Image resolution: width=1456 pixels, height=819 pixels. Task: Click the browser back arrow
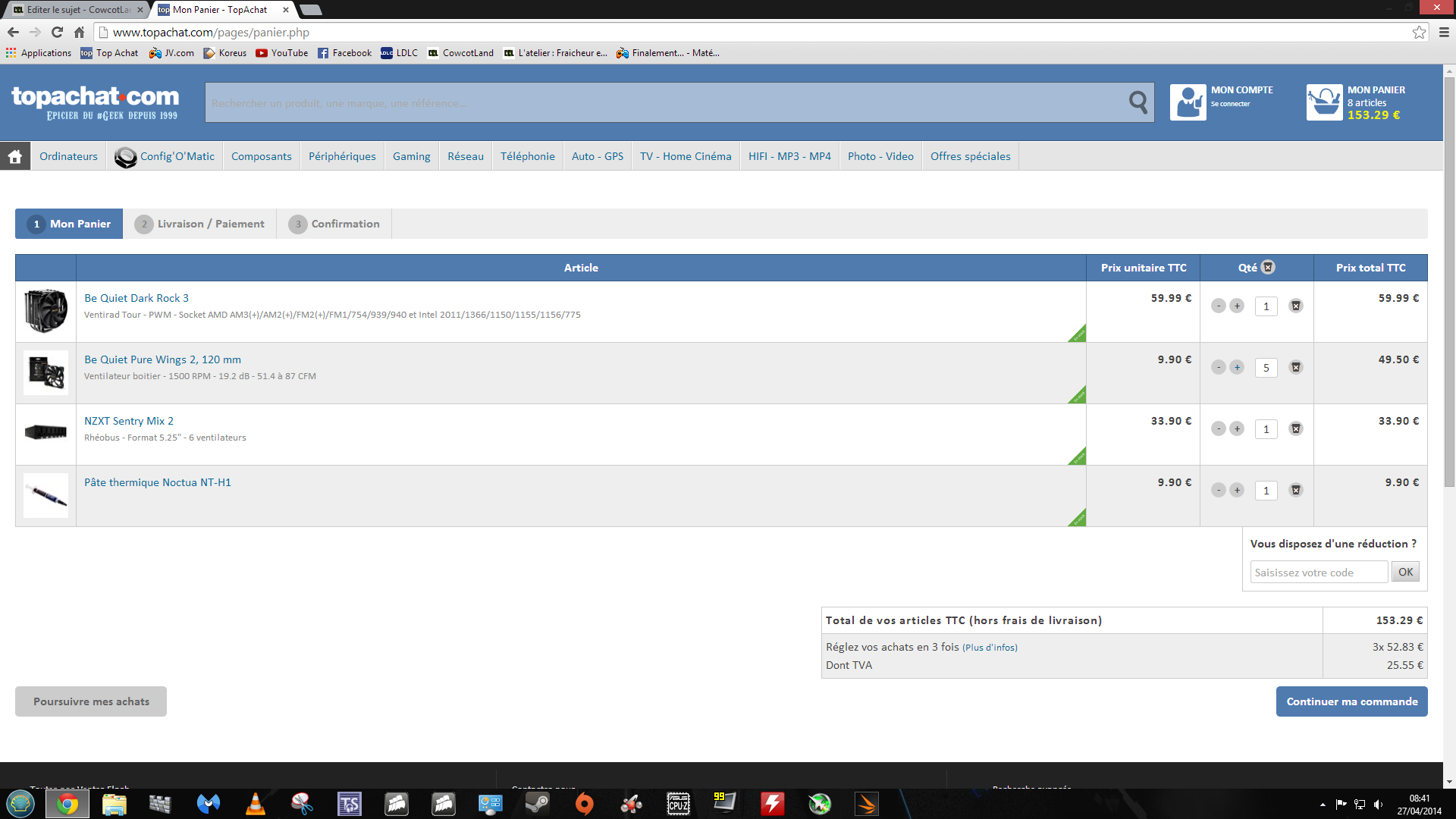[x=13, y=32]
